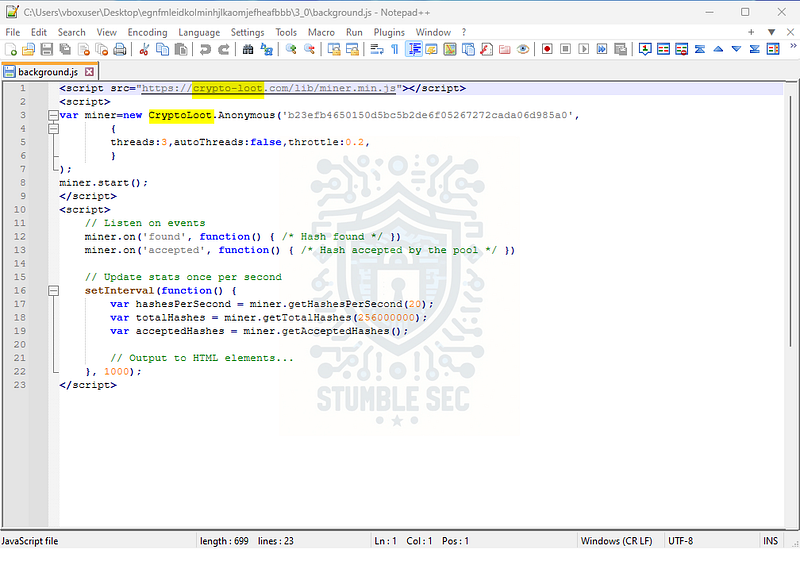Go to the next toolbar icon
This screenshot has height=572, width=800.
[736, 49]
